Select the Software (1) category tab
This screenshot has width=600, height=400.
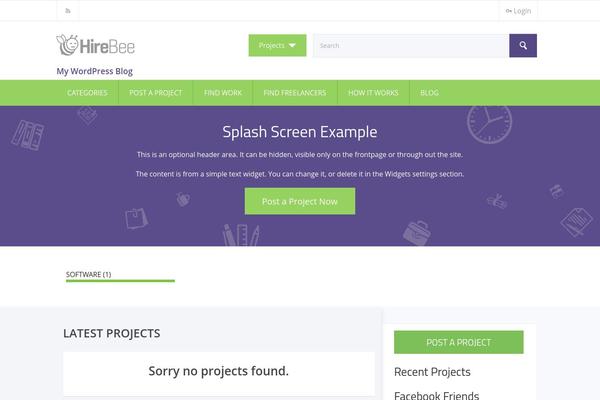pyautogui.click(x=89, y=274)
